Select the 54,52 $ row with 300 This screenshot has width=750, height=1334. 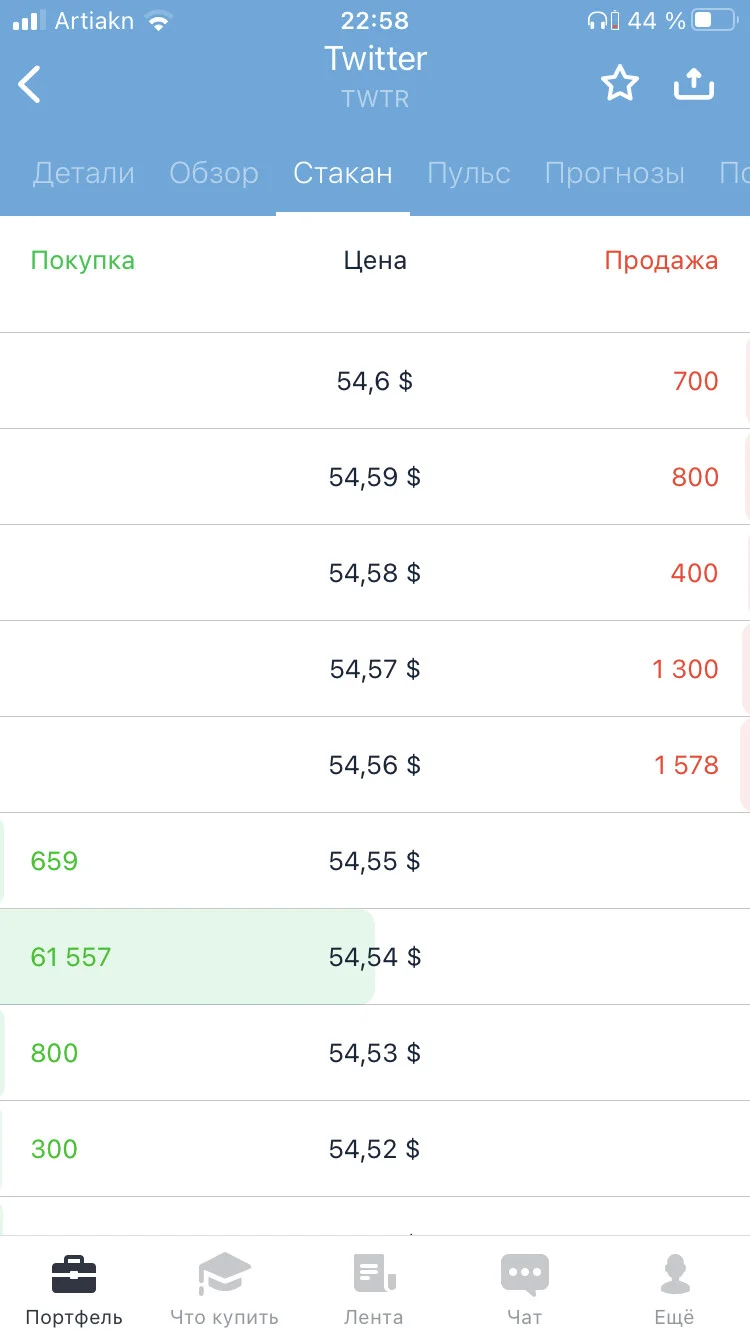pyautogui.click(x=375, y=1149)
